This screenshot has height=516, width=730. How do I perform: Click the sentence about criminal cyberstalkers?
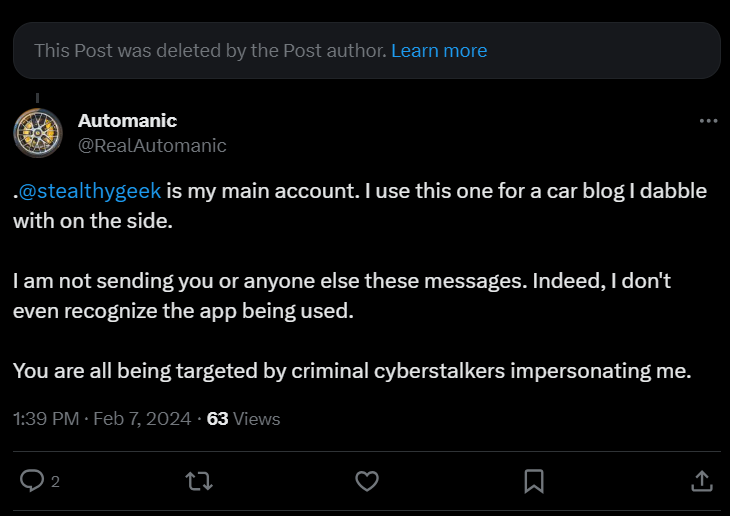click(x=352, y=371)
